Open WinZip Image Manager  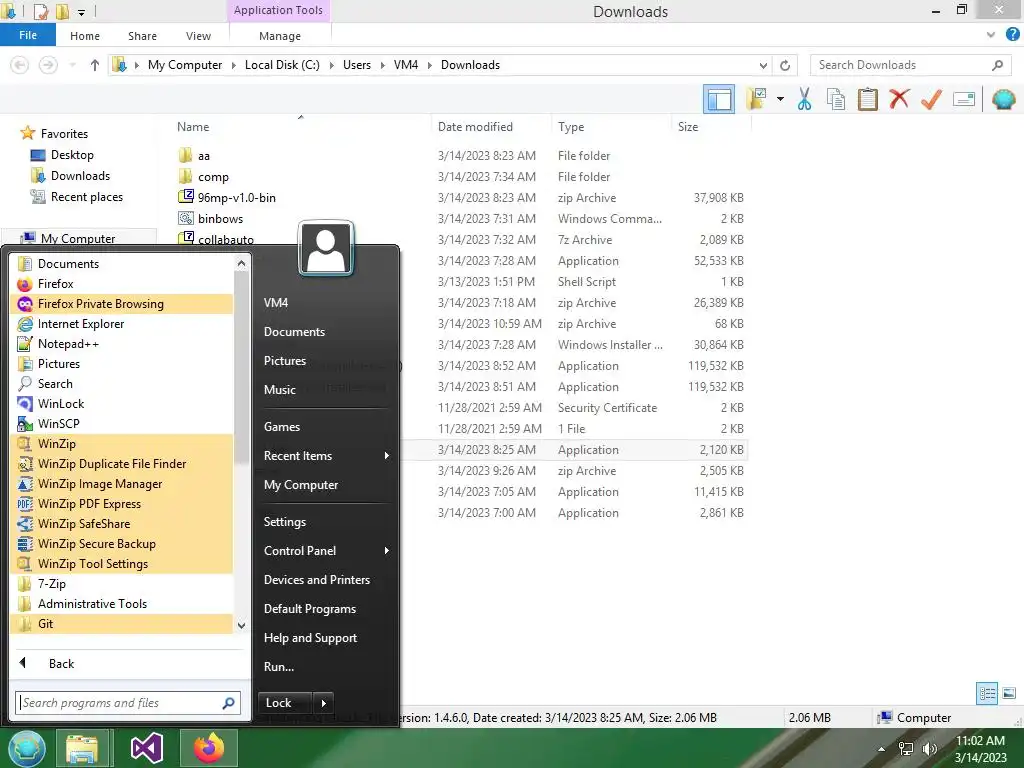122,484
